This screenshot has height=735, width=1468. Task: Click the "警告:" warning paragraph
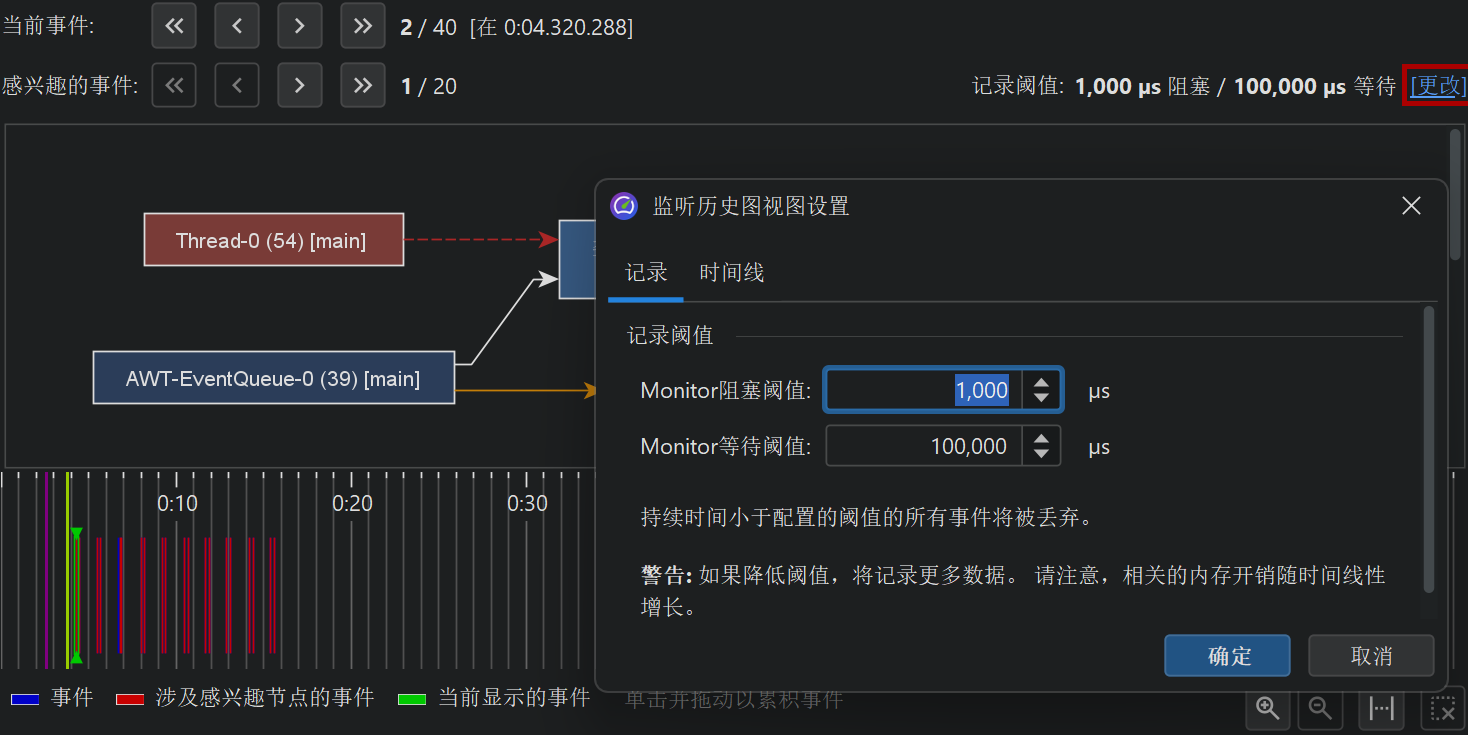point(1013,591)
